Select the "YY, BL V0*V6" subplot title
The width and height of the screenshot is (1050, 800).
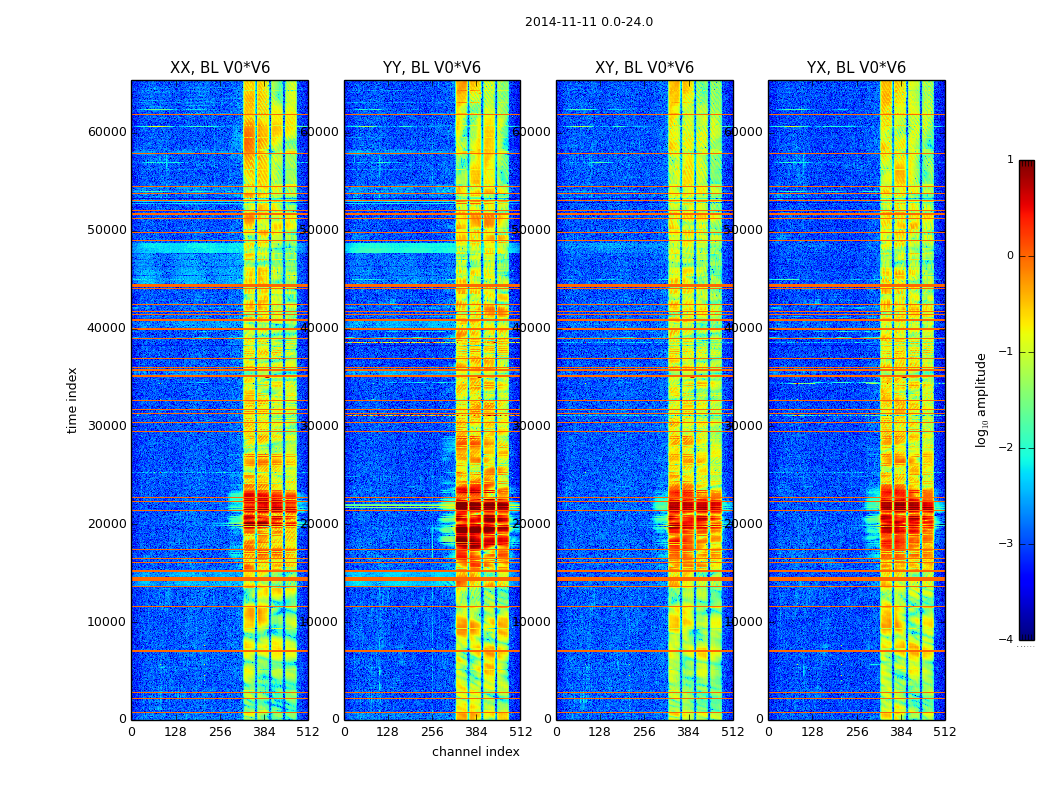431,68
